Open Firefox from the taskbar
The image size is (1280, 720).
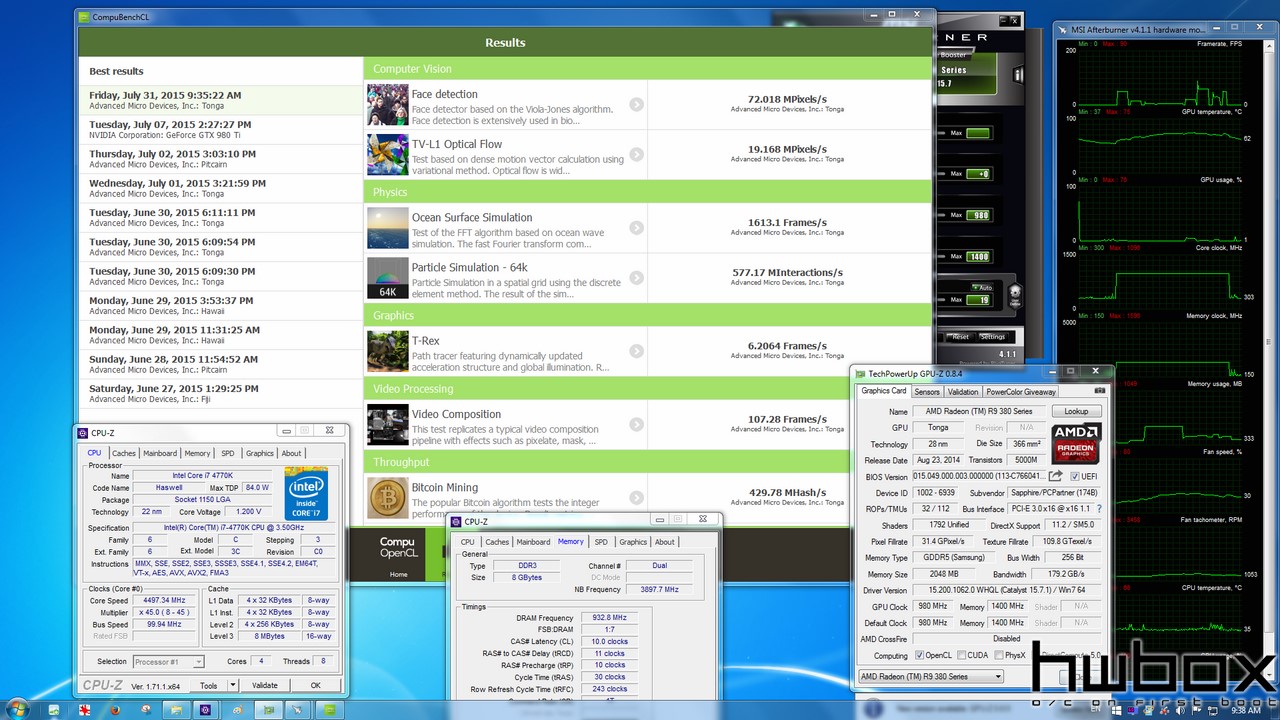(115, 709)
